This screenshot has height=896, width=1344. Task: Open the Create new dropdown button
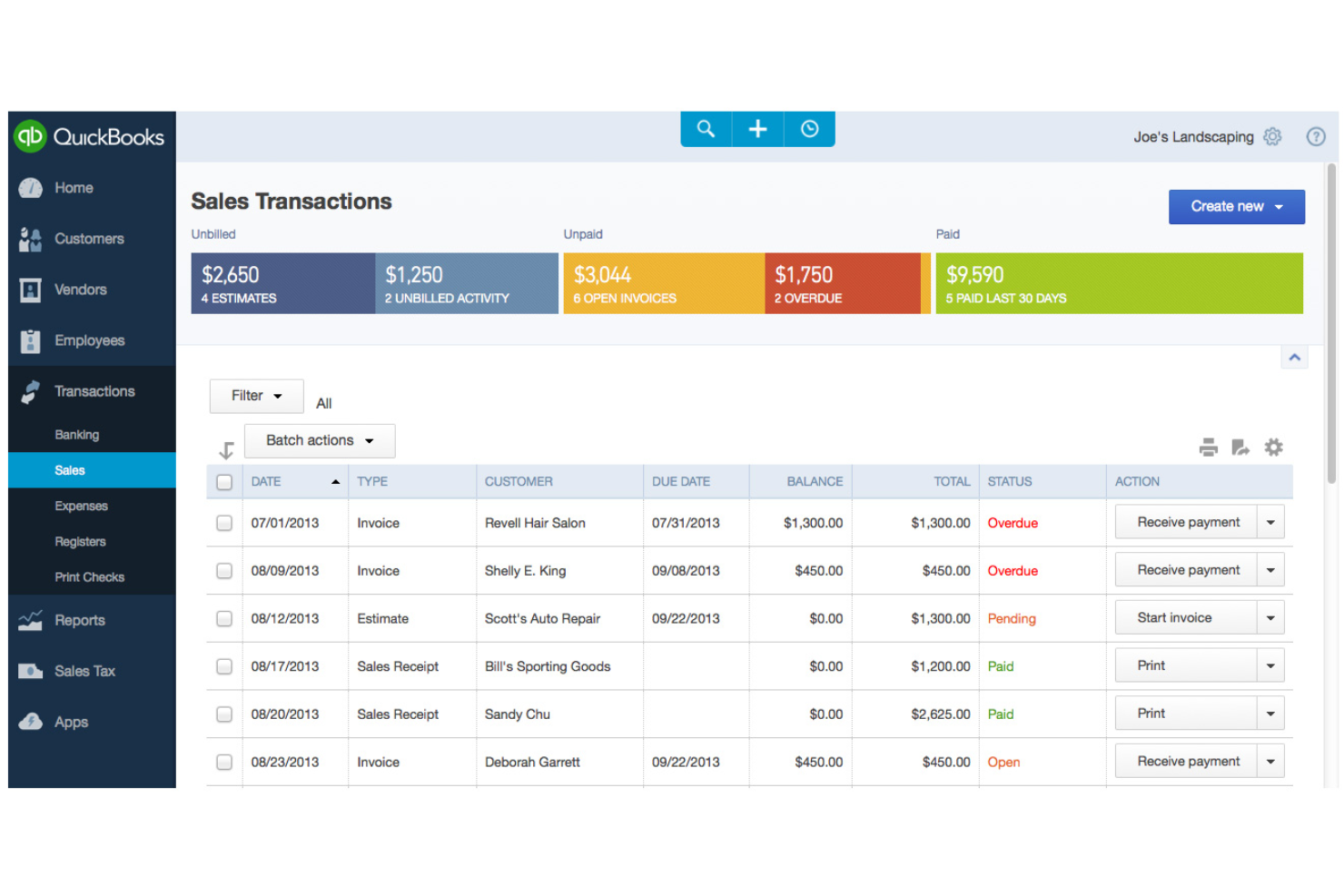[1236, 207]
